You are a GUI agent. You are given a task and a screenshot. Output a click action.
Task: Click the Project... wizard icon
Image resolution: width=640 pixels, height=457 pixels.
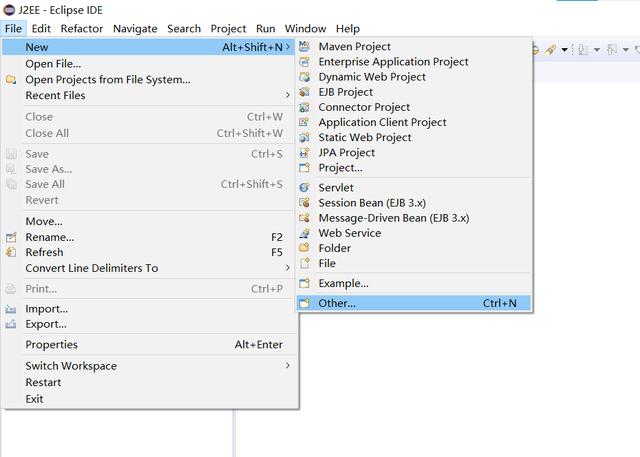pyautogui.click(x=304, y=167)
